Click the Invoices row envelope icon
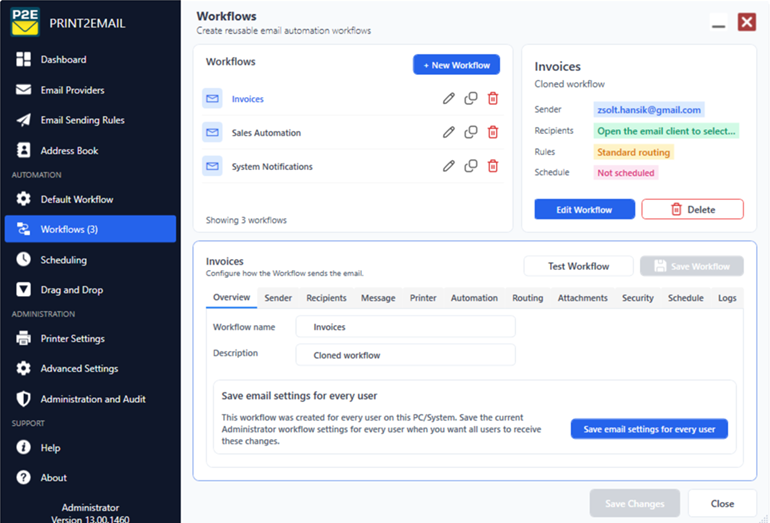This screenshot has height=523, width=770. [x=212, y=99]
